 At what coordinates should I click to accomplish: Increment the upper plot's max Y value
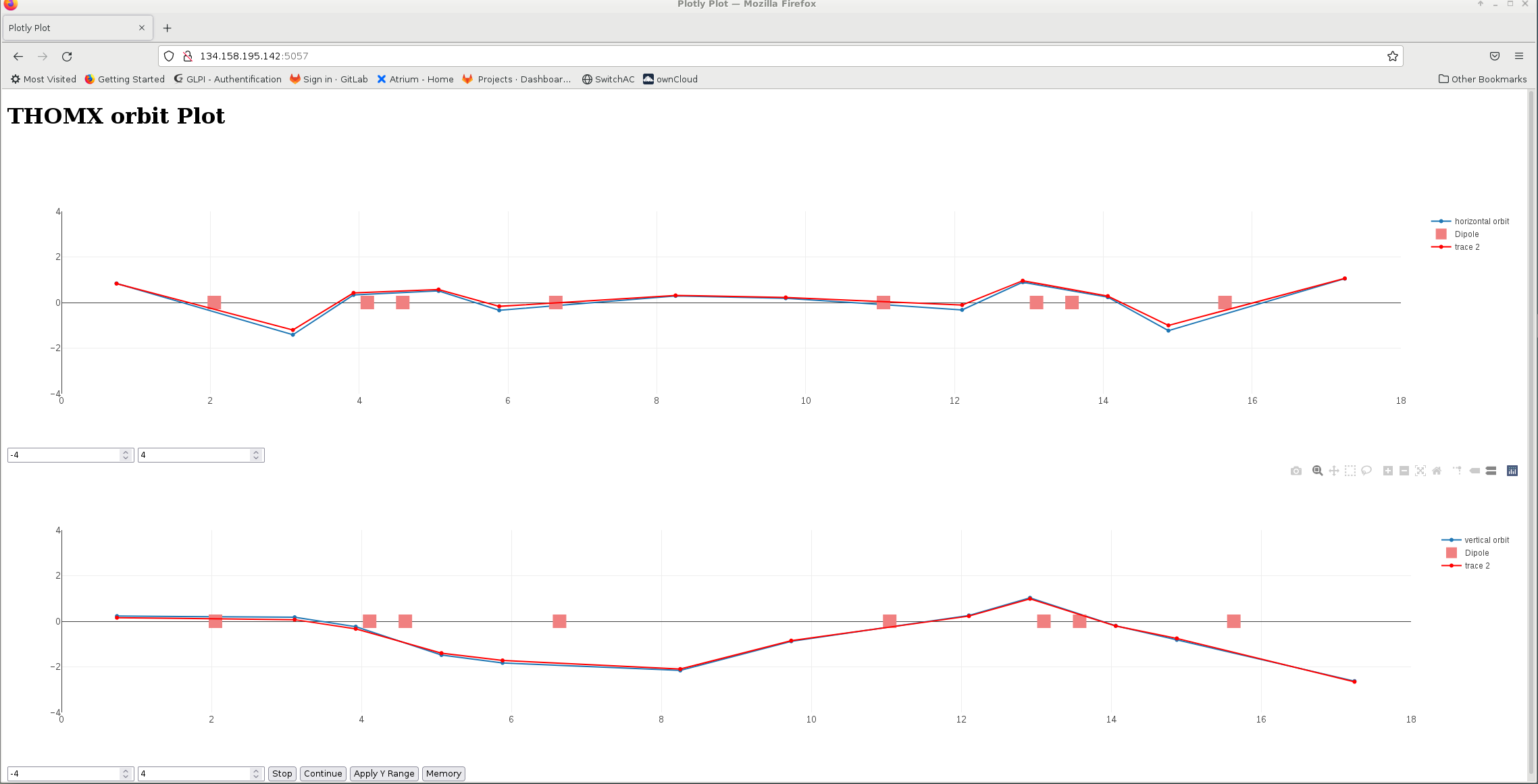[256, 452]
